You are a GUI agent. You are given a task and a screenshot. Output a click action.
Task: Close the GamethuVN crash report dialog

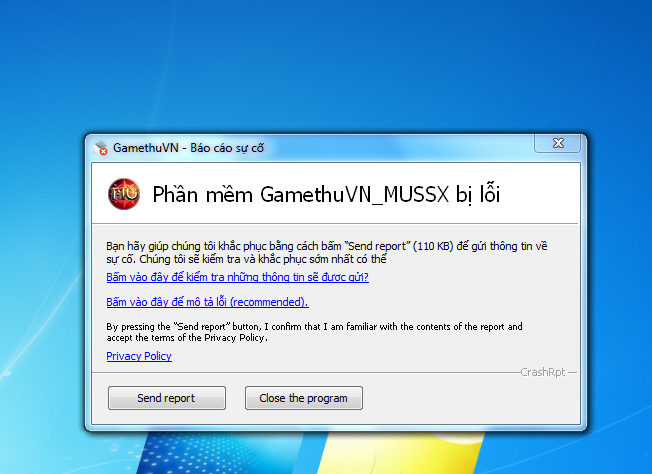(x=557, y=143)
